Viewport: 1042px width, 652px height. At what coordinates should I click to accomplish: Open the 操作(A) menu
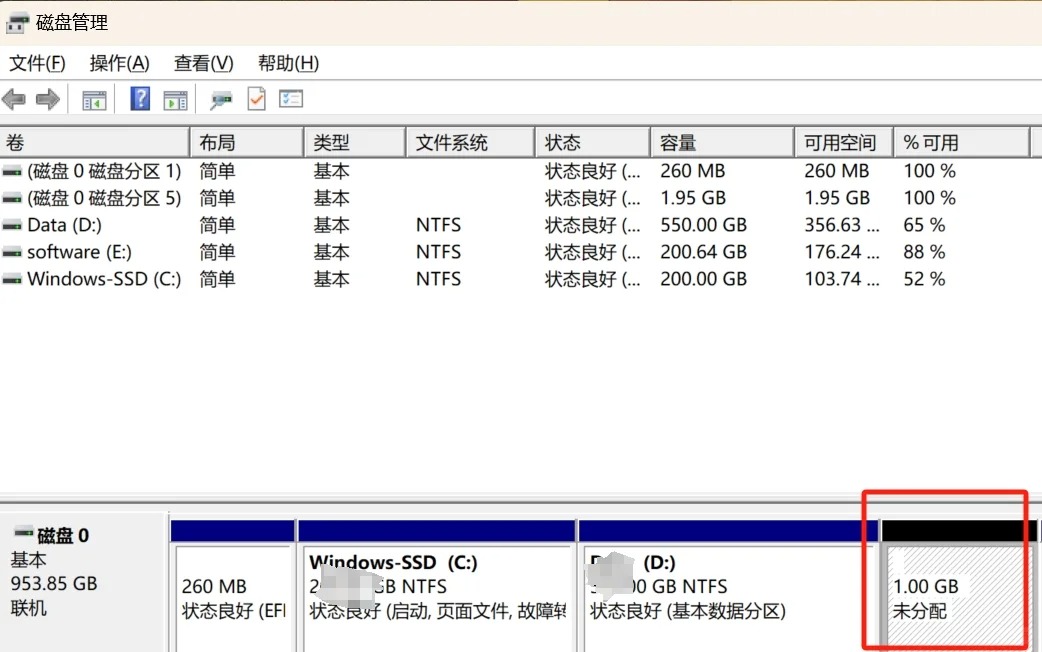click(x=119, y=63)
